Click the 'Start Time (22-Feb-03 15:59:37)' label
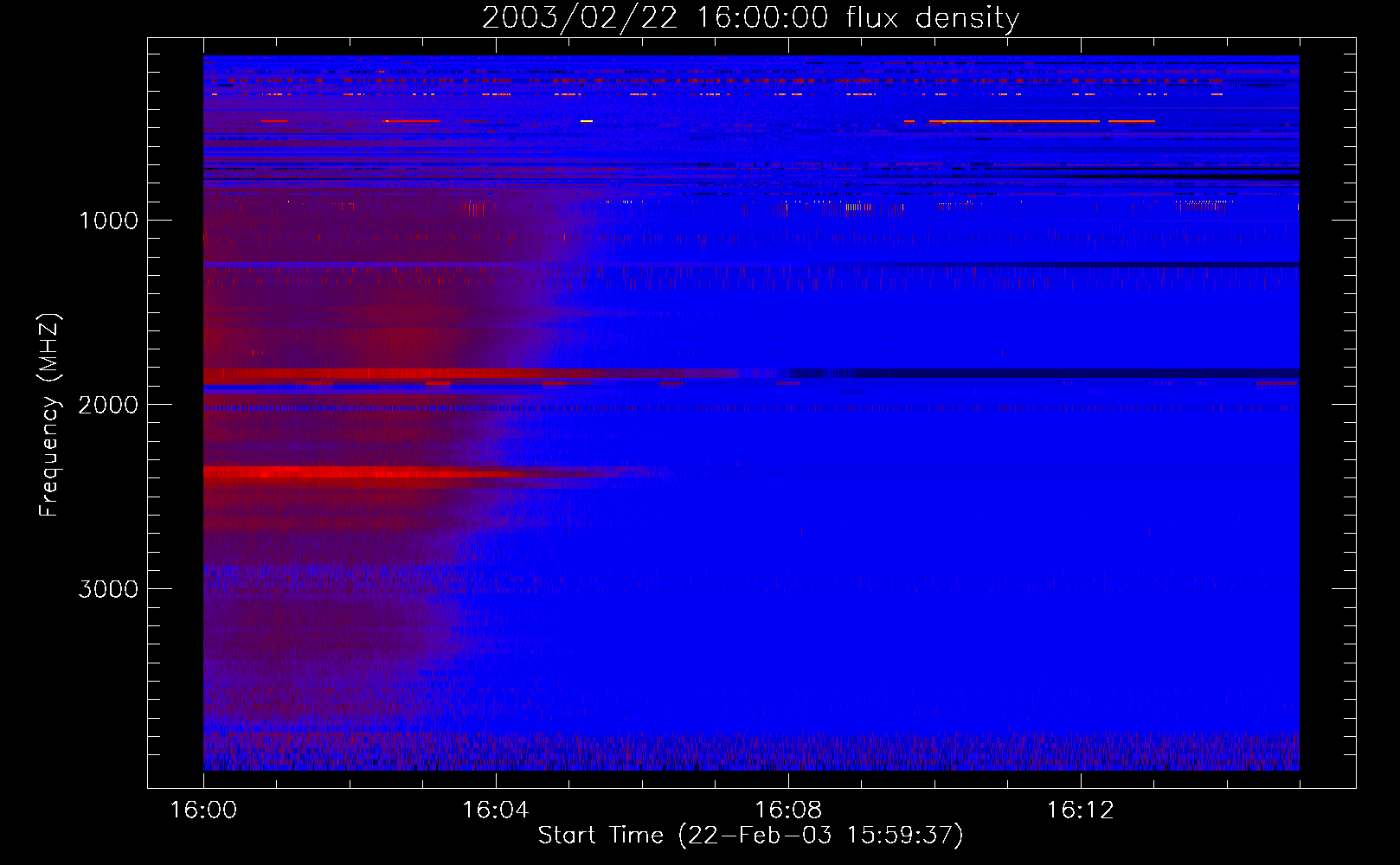The height and width of the screenshot is (865, 1400). tap(750, 836)
